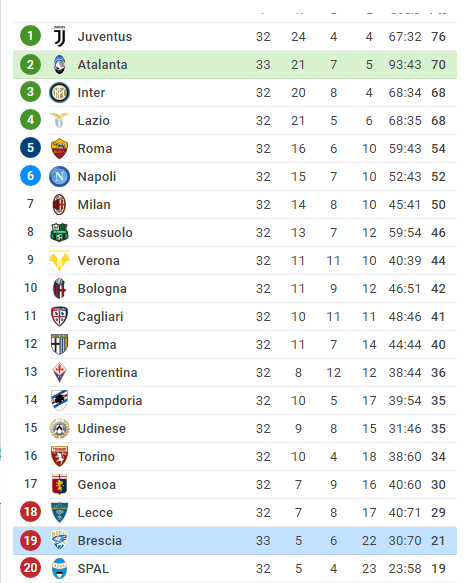This screenshot has height=583, width=474.
Task: Click the yellow Verona crest
Action: [x=59, y=260]
